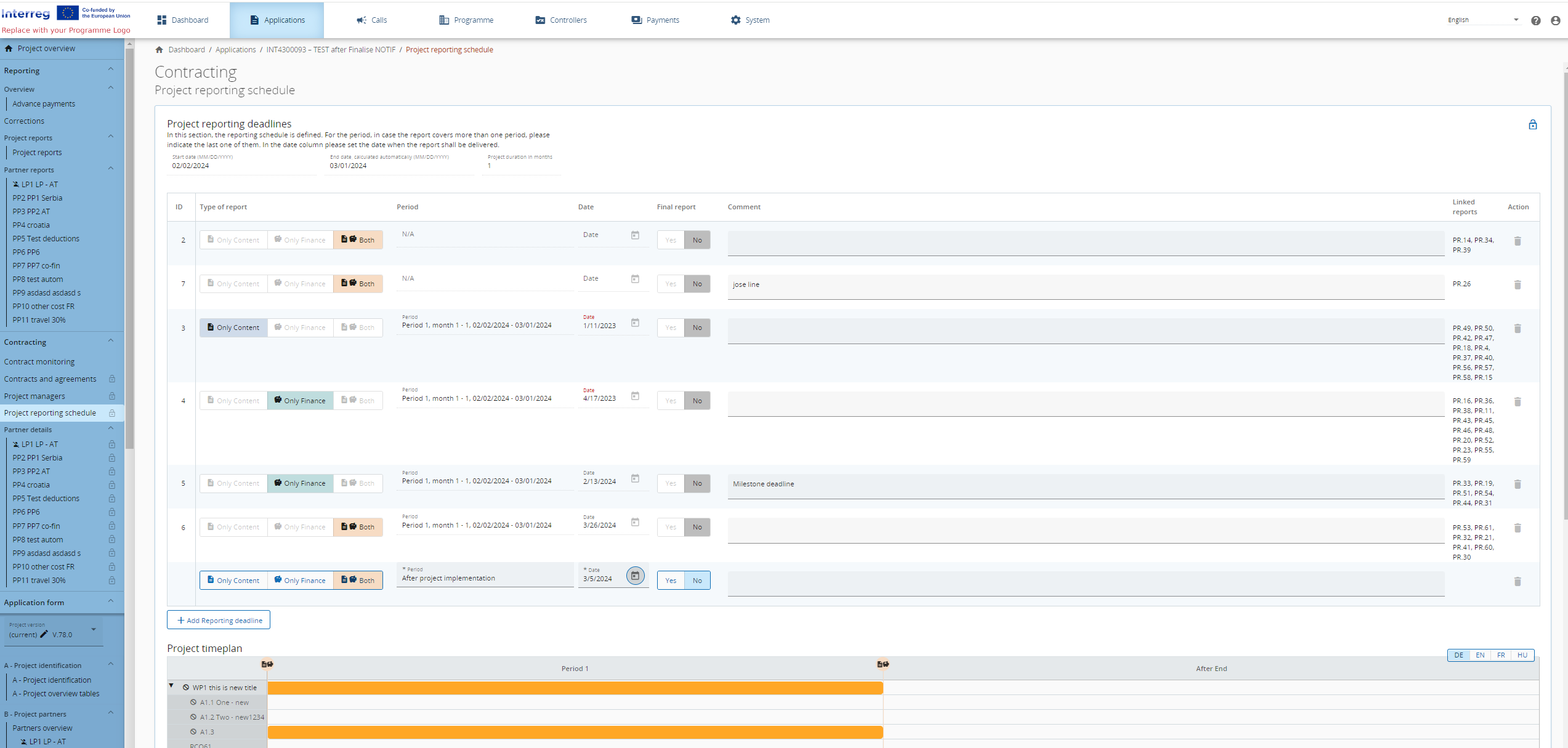Image resolution: width=1568 pixels, height=748 pixels.
Task: Click Add Reporting deadline button
Action: click(x=219, y=620)
